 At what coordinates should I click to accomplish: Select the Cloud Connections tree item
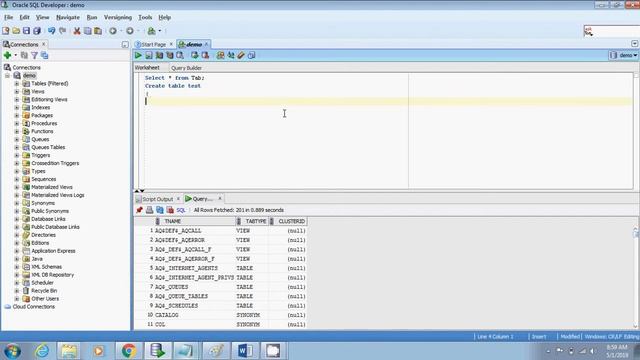33,307
